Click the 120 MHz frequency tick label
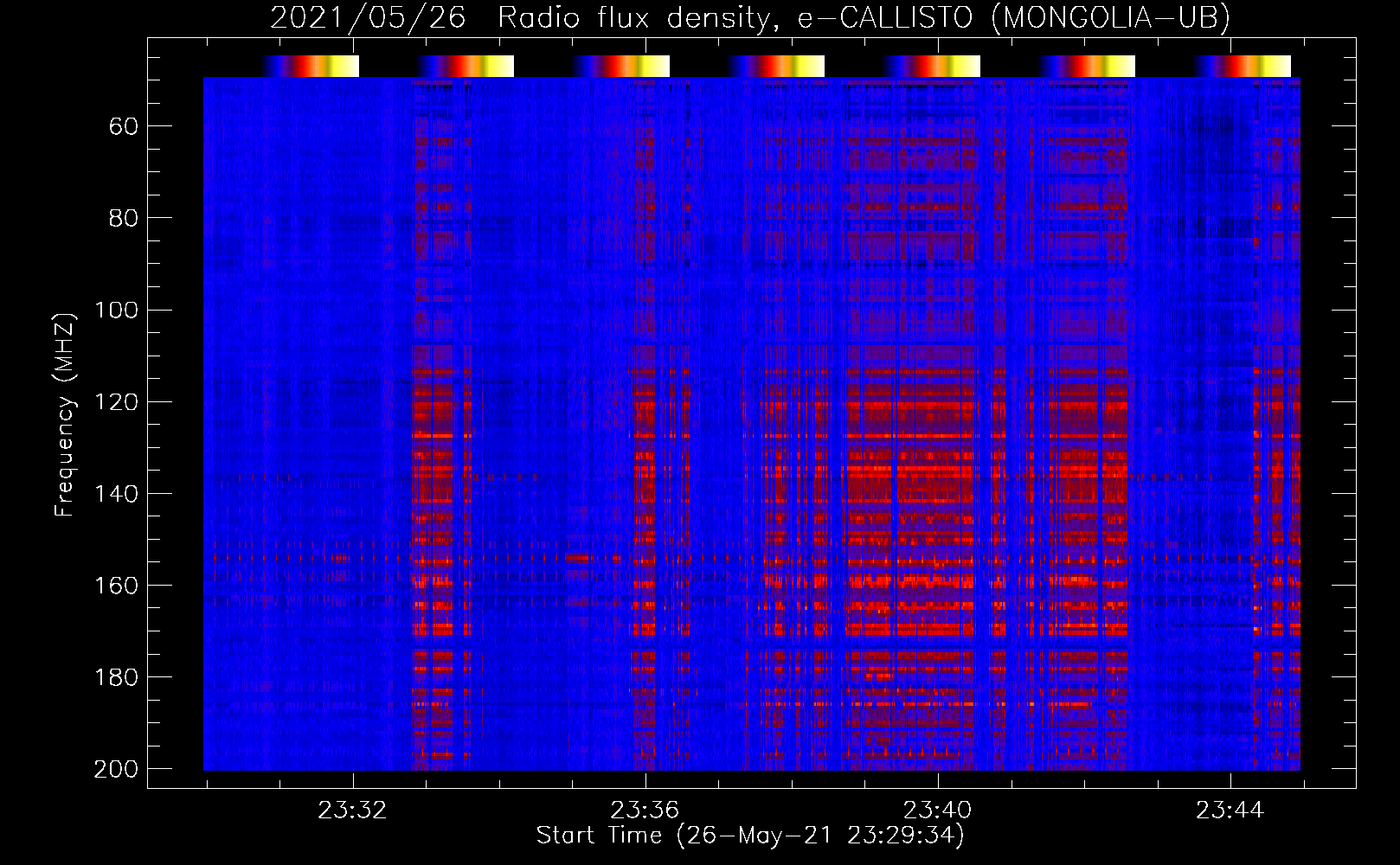The width and height of the screenshot is (1400, 865). pos(116,401)
